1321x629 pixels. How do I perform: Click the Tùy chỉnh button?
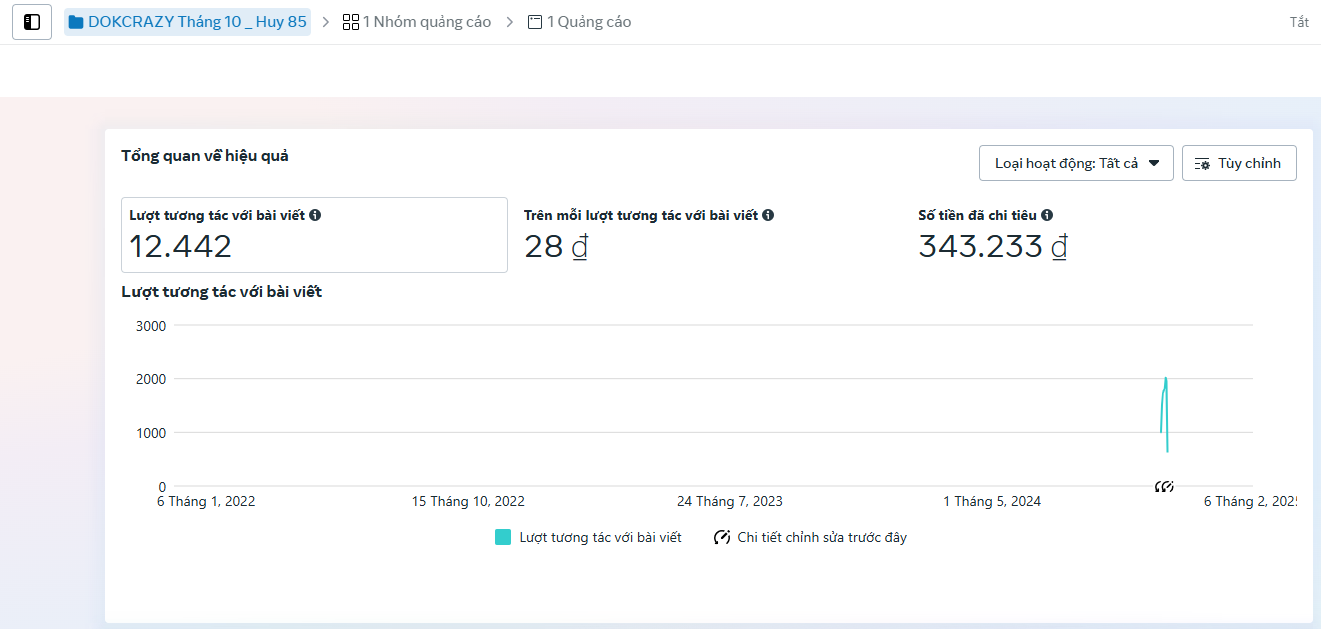pyautogui.click(x=1239, y=163)
